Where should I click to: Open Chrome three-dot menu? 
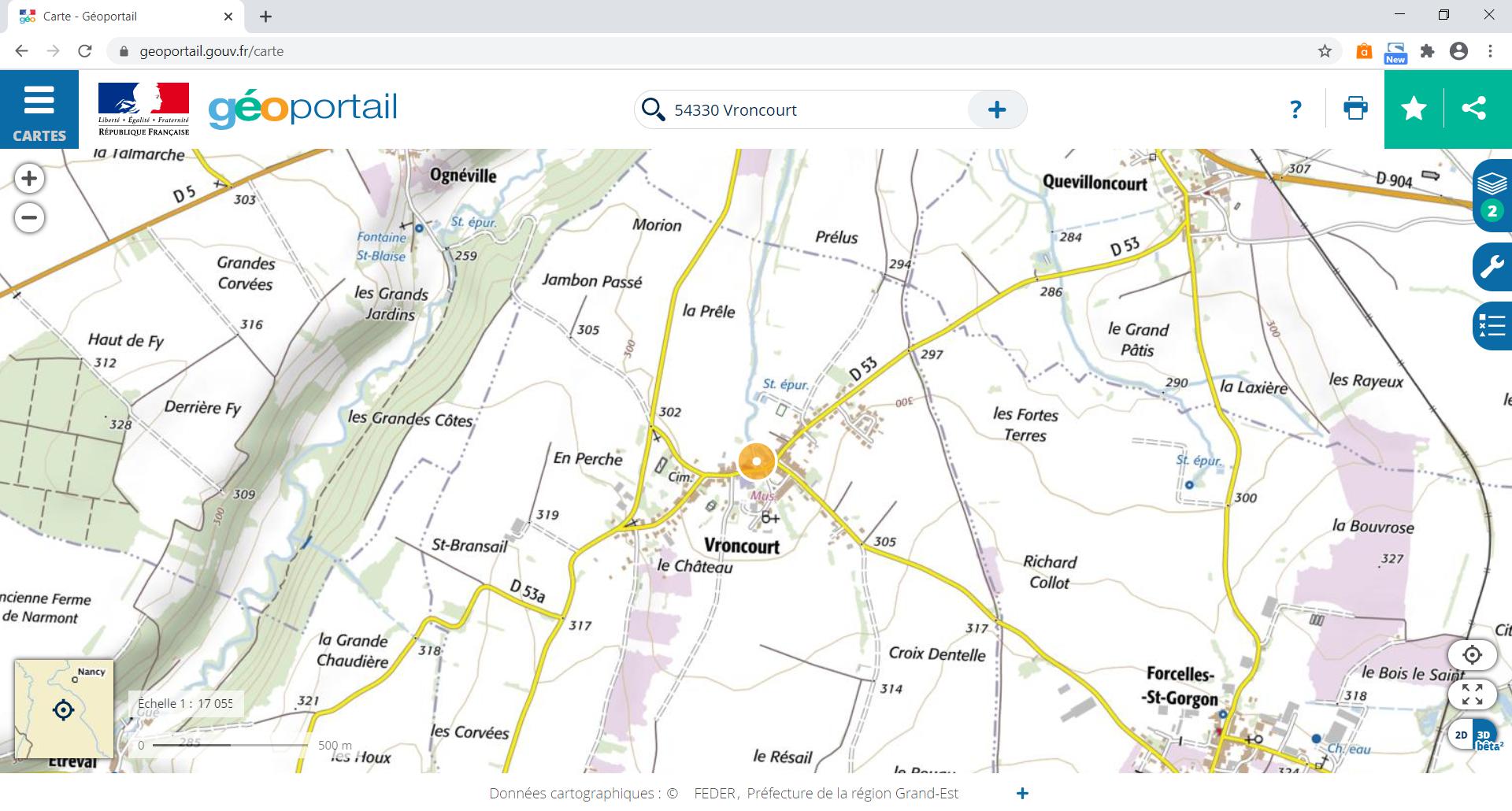(x=1490, y=51)
